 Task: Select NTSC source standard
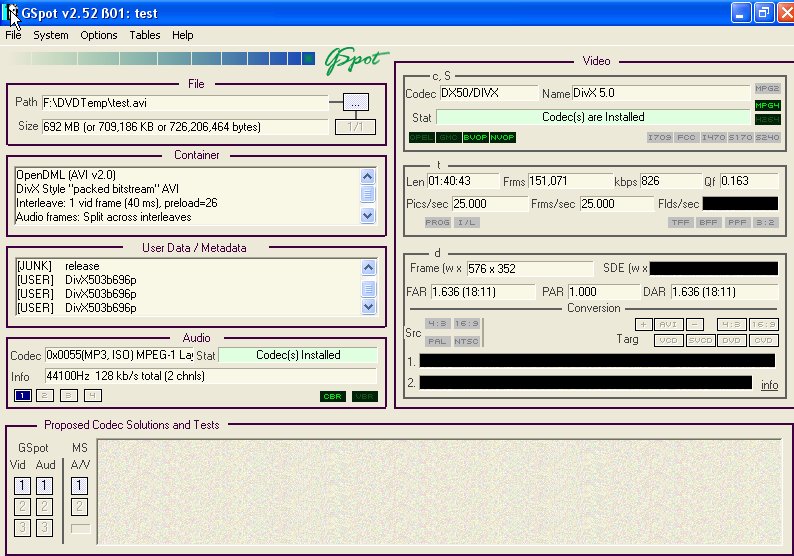click(466, 341)
